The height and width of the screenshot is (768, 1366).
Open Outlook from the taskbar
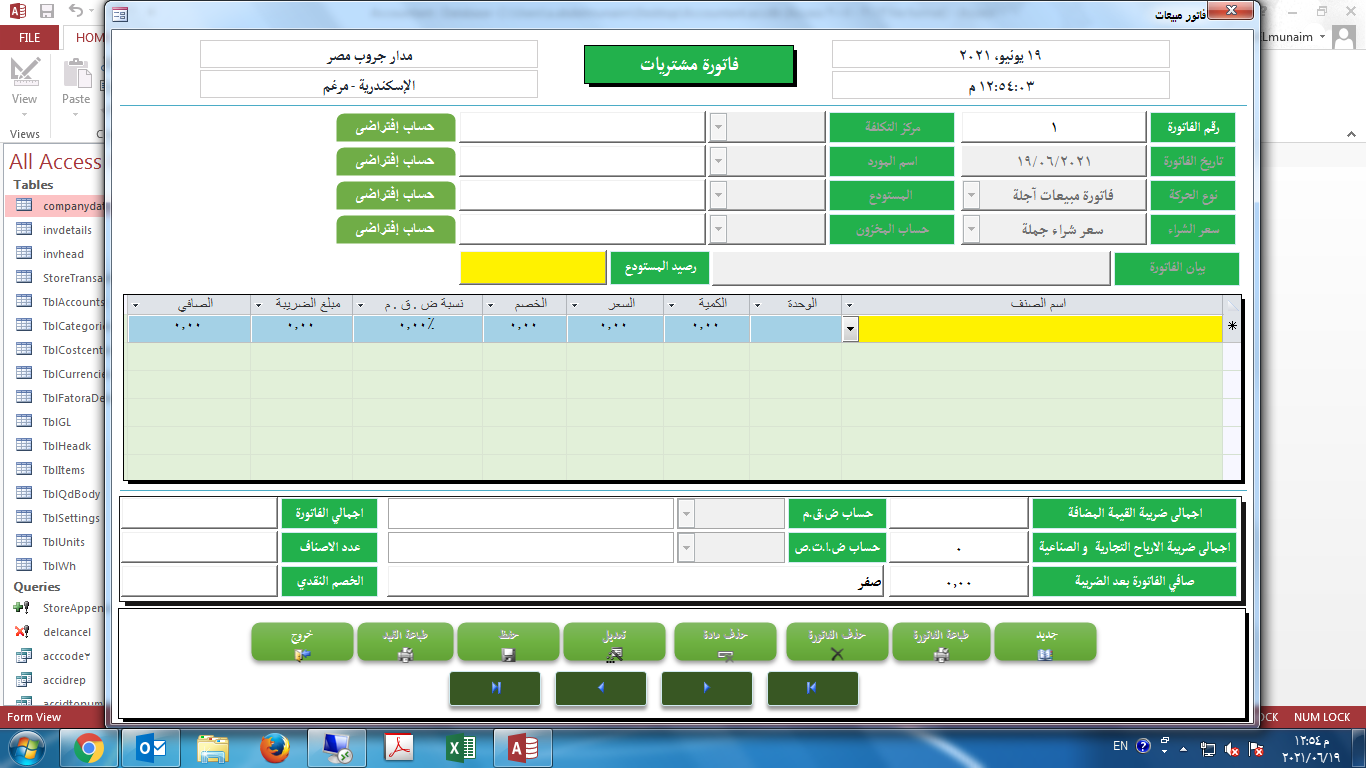[x=151, y=748]
